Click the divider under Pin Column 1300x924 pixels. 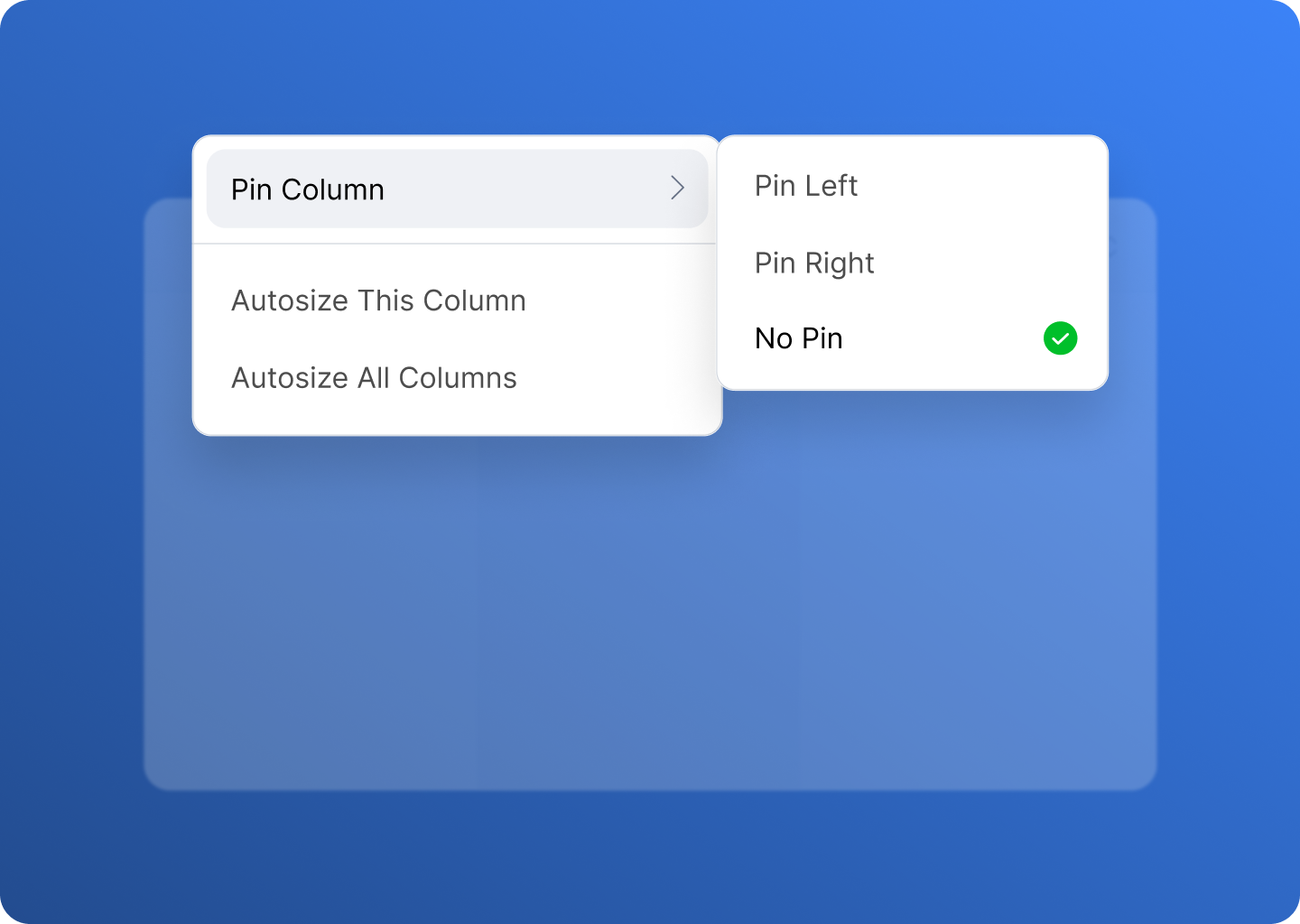pos(455,244)
